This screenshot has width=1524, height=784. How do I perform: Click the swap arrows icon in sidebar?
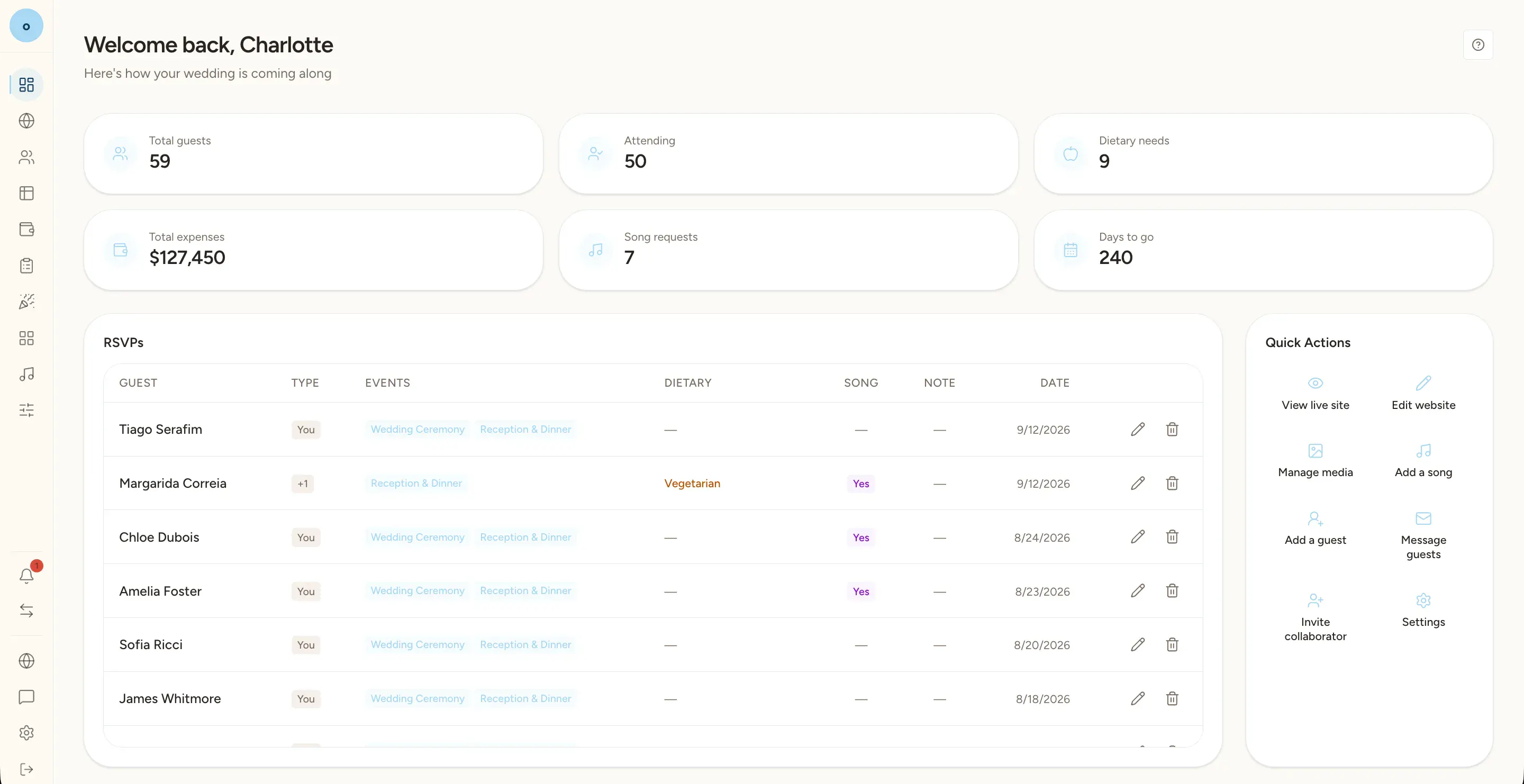[x=26, y=610]
